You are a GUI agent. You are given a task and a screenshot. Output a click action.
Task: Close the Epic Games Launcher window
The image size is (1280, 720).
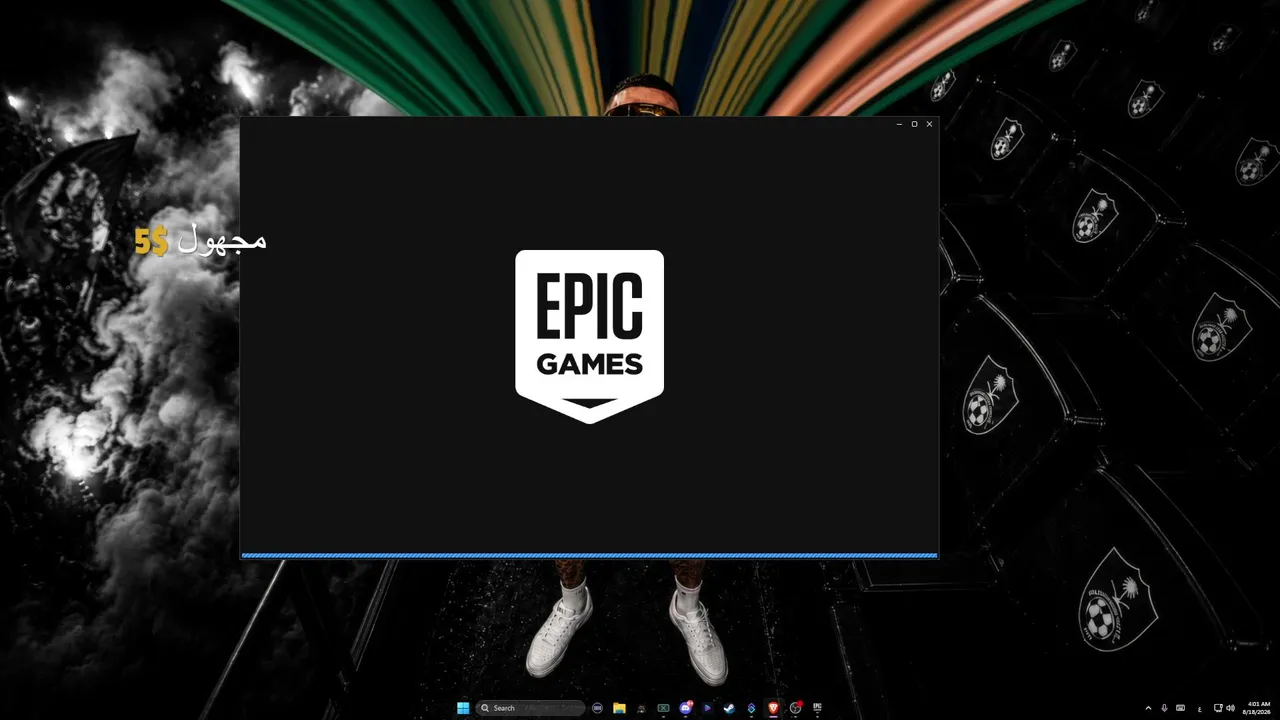tap(929, 124)
